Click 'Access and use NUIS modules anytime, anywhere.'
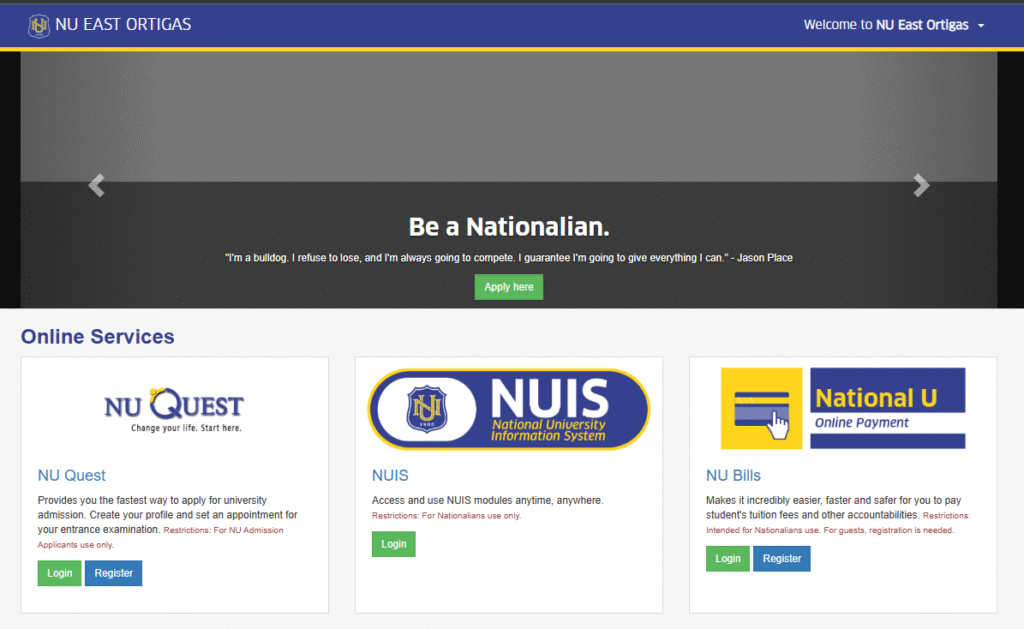The image size is (1024, 629). pyautogui.click(x=487, y=500)
